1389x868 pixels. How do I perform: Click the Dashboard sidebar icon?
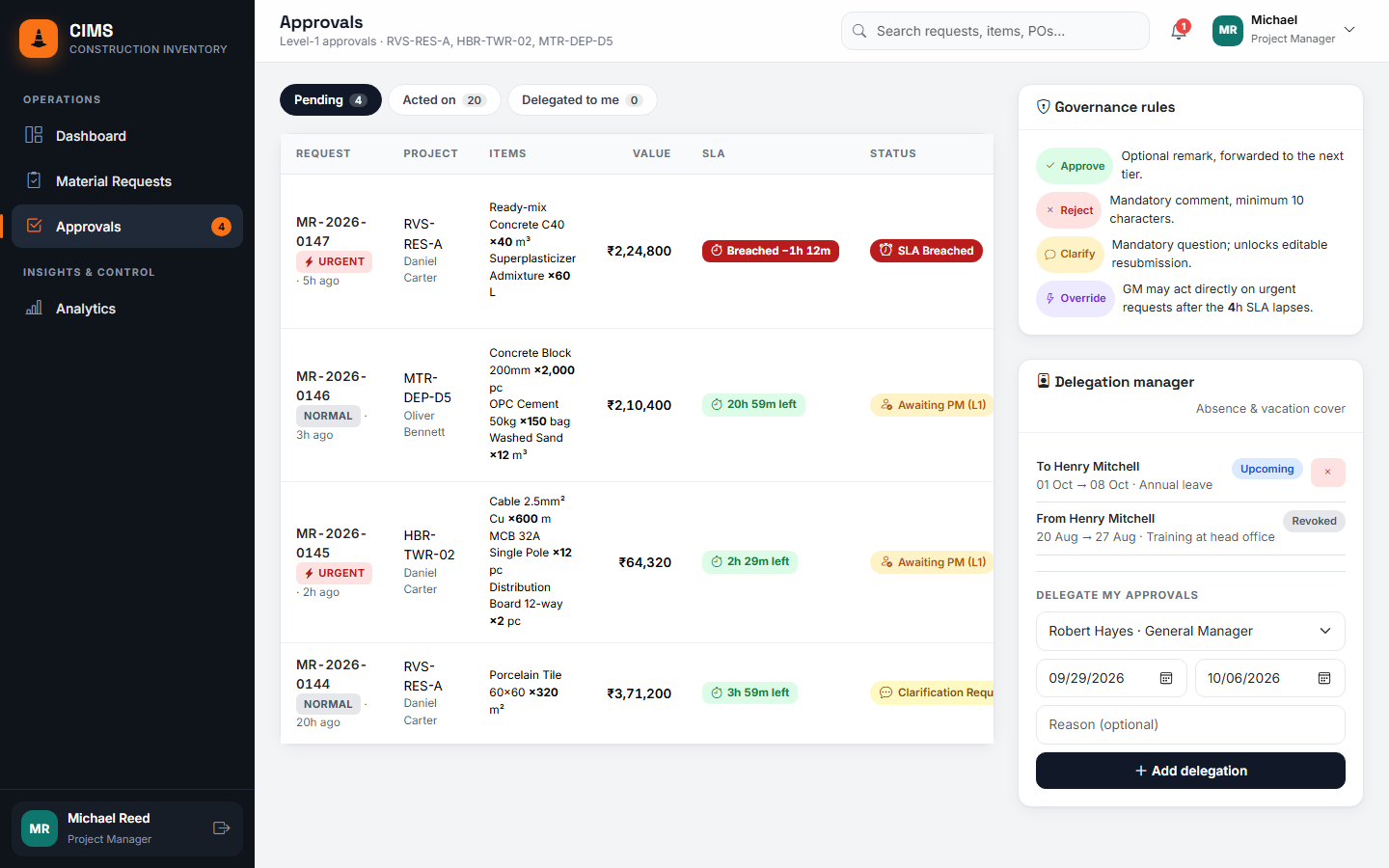click(x=34, y=135)
